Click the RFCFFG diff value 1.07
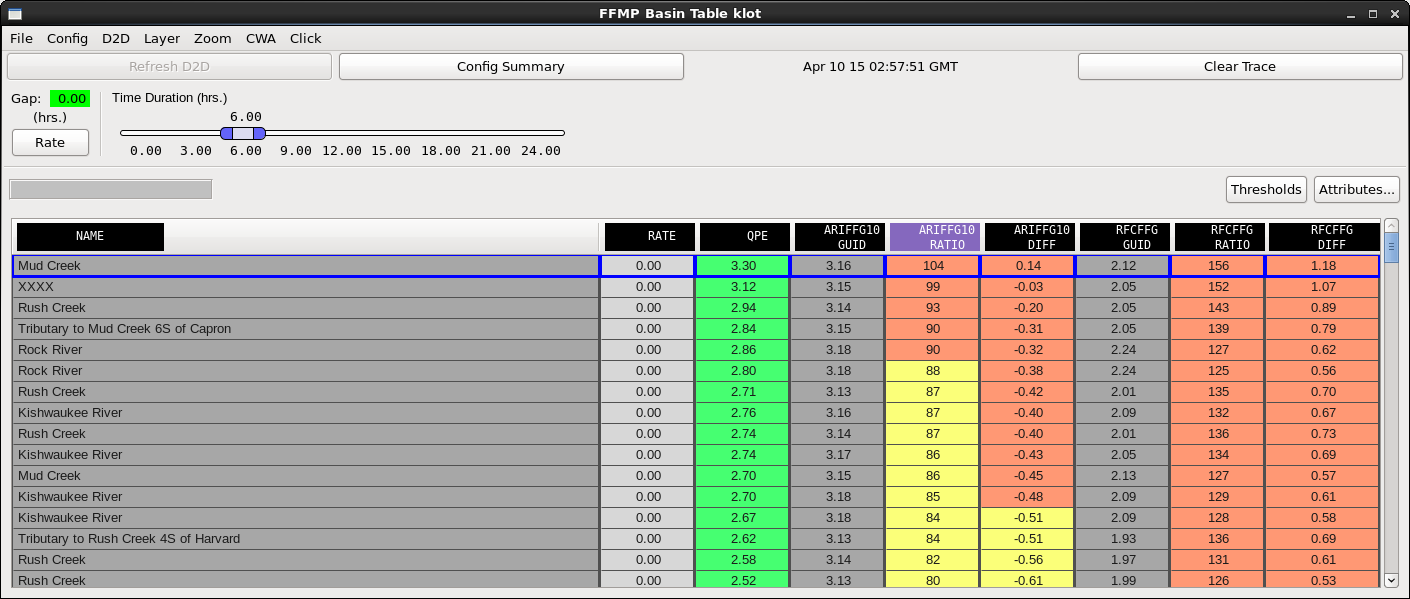This screenshot has width=1410, height=599. pos(1323,287)
